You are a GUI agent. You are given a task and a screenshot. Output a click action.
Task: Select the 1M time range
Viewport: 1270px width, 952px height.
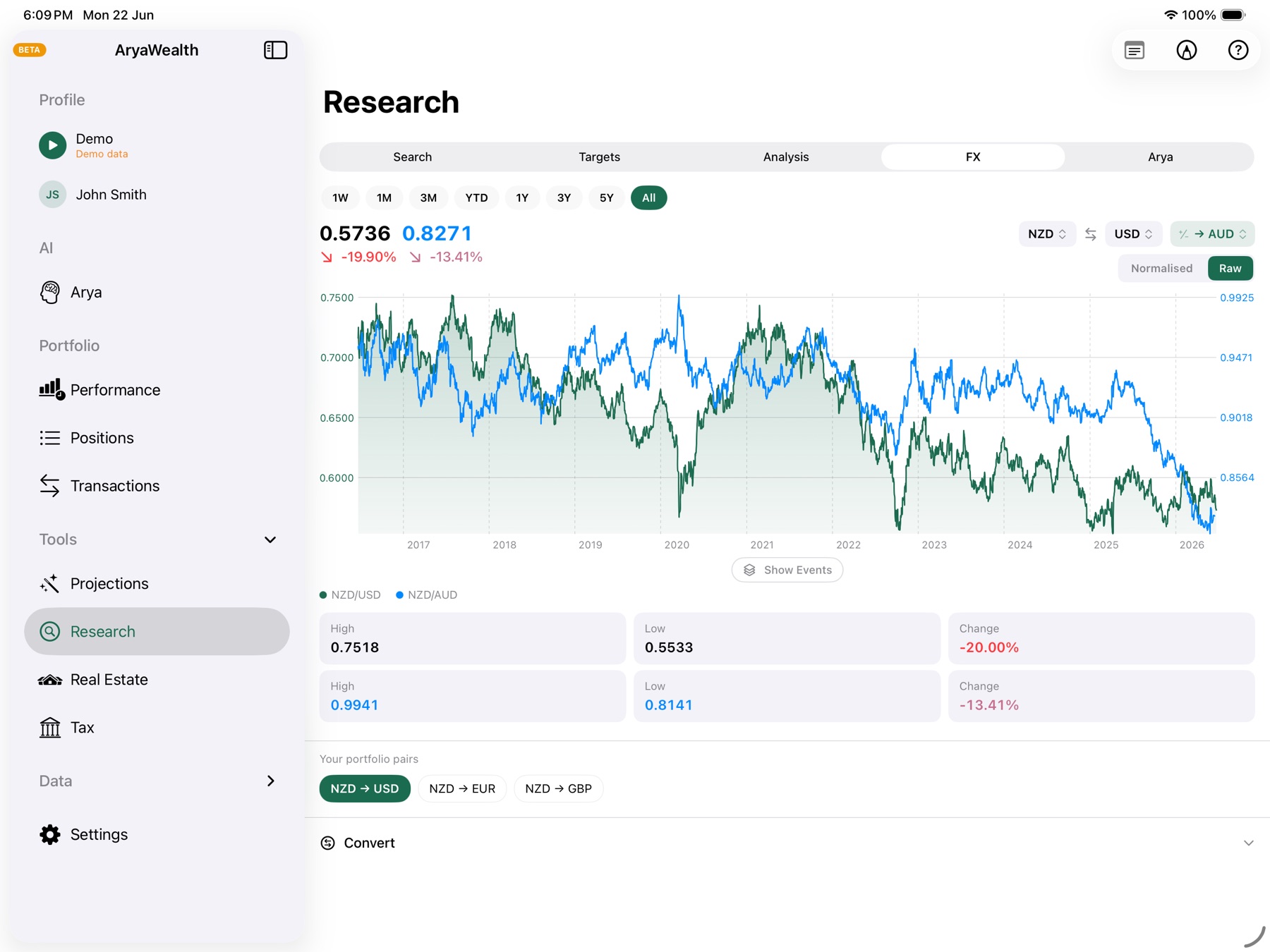[384, 197]
